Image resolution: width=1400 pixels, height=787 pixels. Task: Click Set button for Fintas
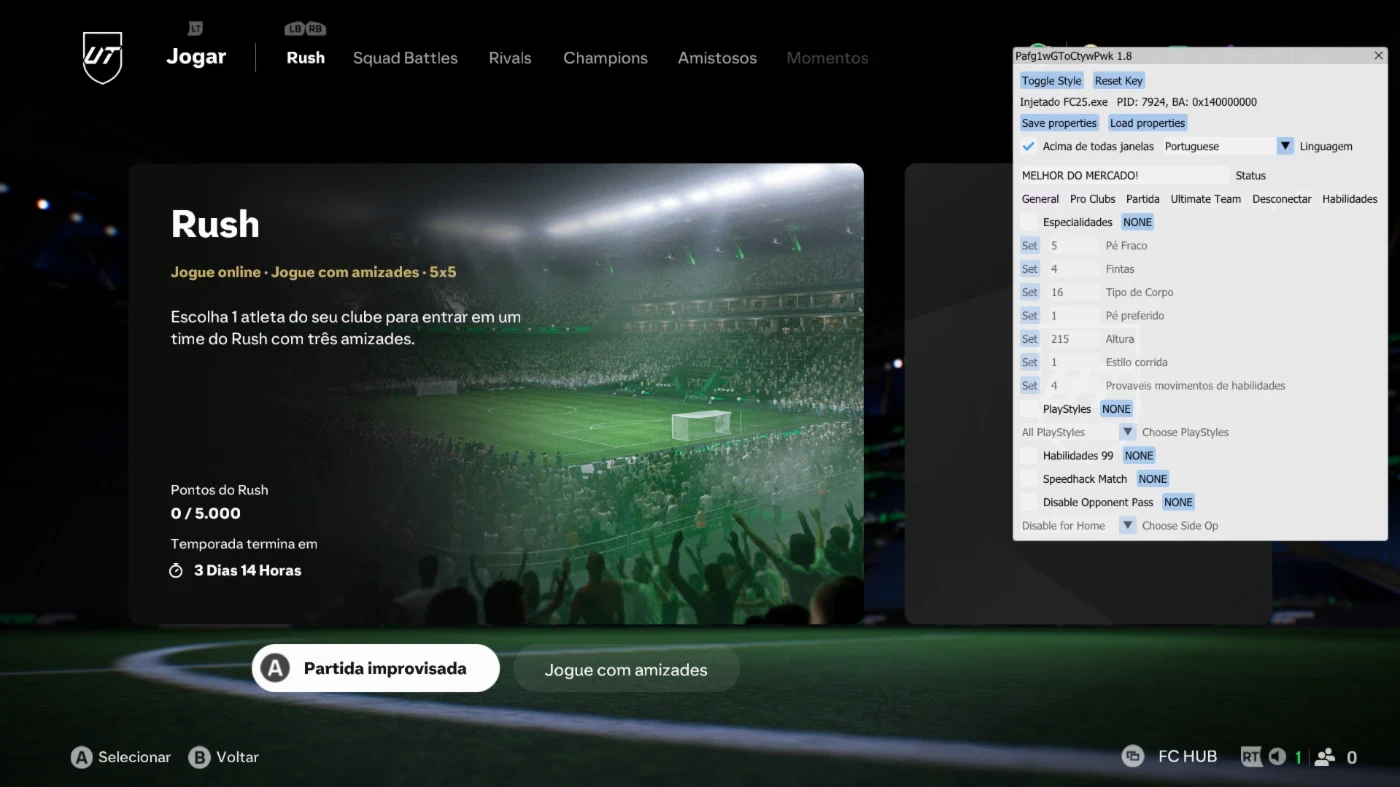pos(1030,269)
